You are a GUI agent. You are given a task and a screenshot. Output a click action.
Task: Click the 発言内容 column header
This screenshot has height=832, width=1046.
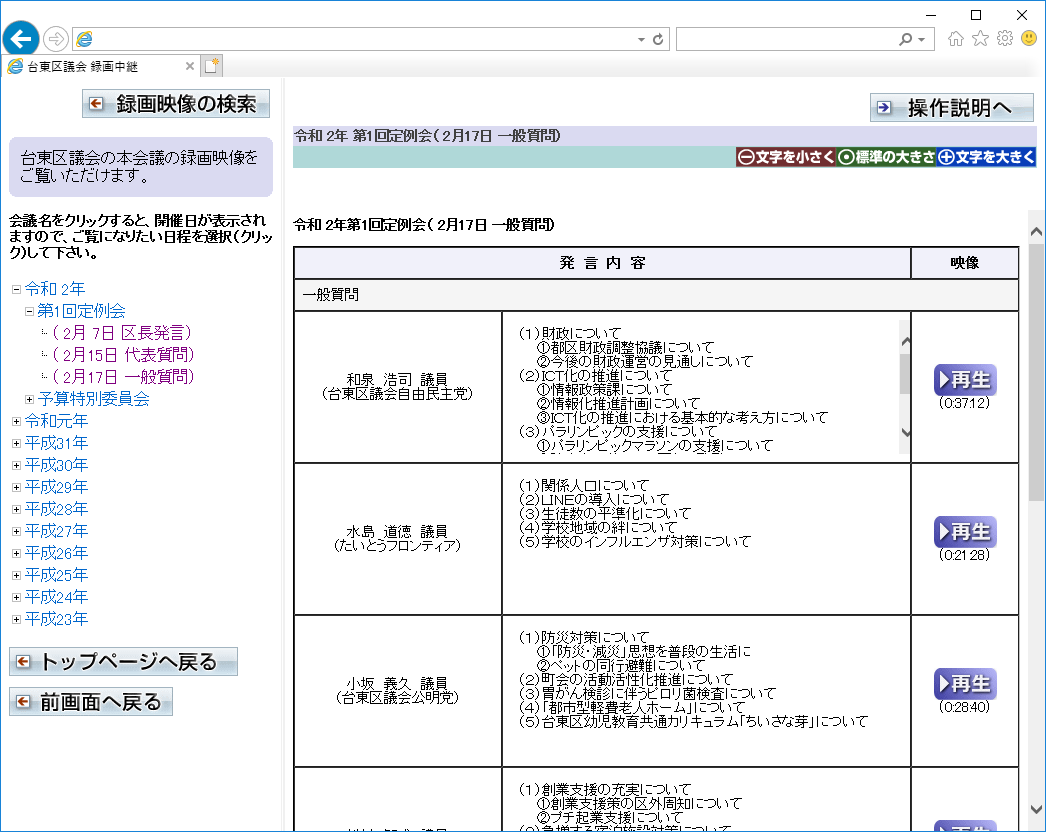pyautogui.click(x=602, y=263)
